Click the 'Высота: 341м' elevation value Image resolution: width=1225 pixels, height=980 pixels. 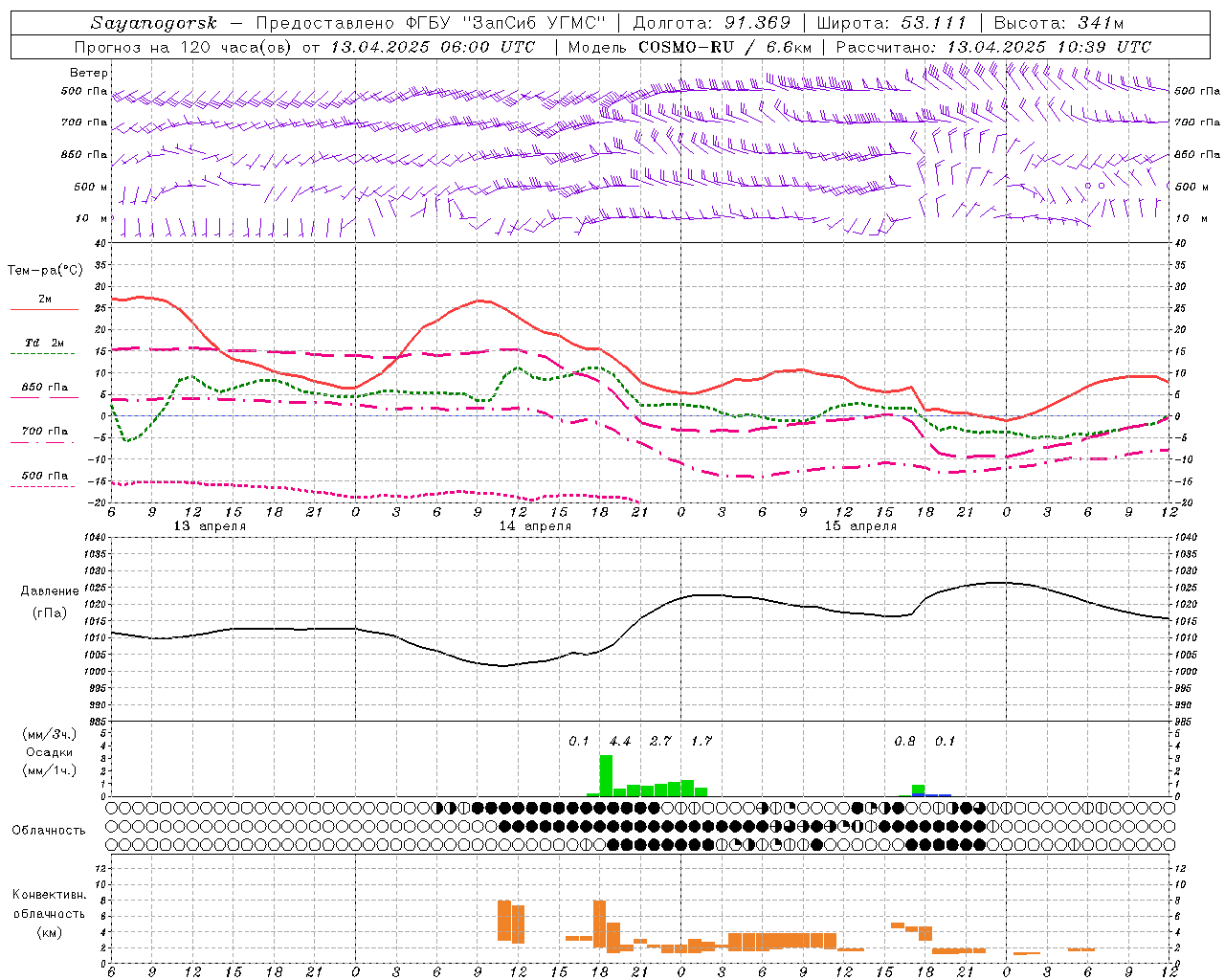[x=1058, y=23]
